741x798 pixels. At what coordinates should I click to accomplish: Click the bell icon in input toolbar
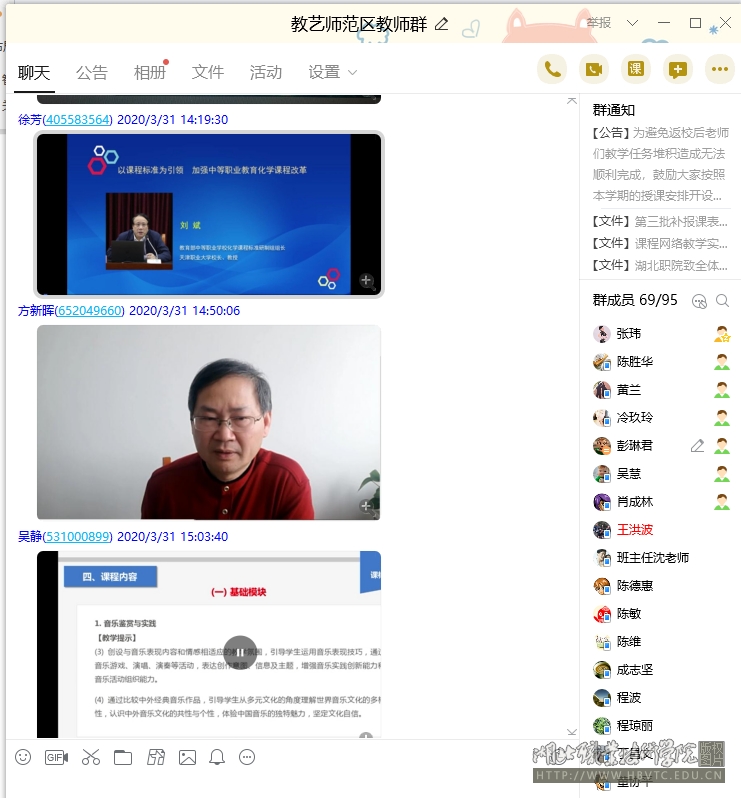tap(217, 757)
